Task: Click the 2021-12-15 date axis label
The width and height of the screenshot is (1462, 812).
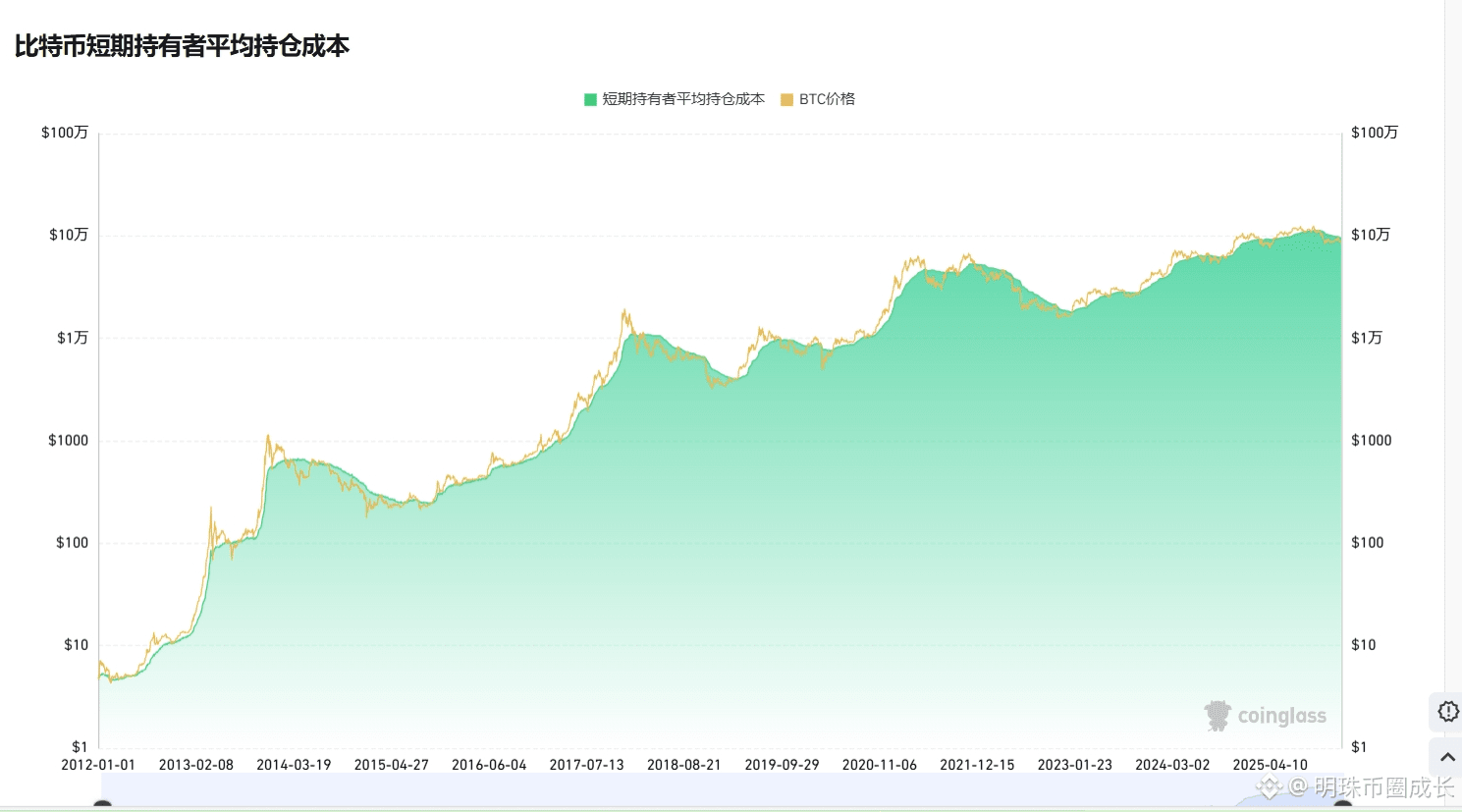Action: [977, 765]
